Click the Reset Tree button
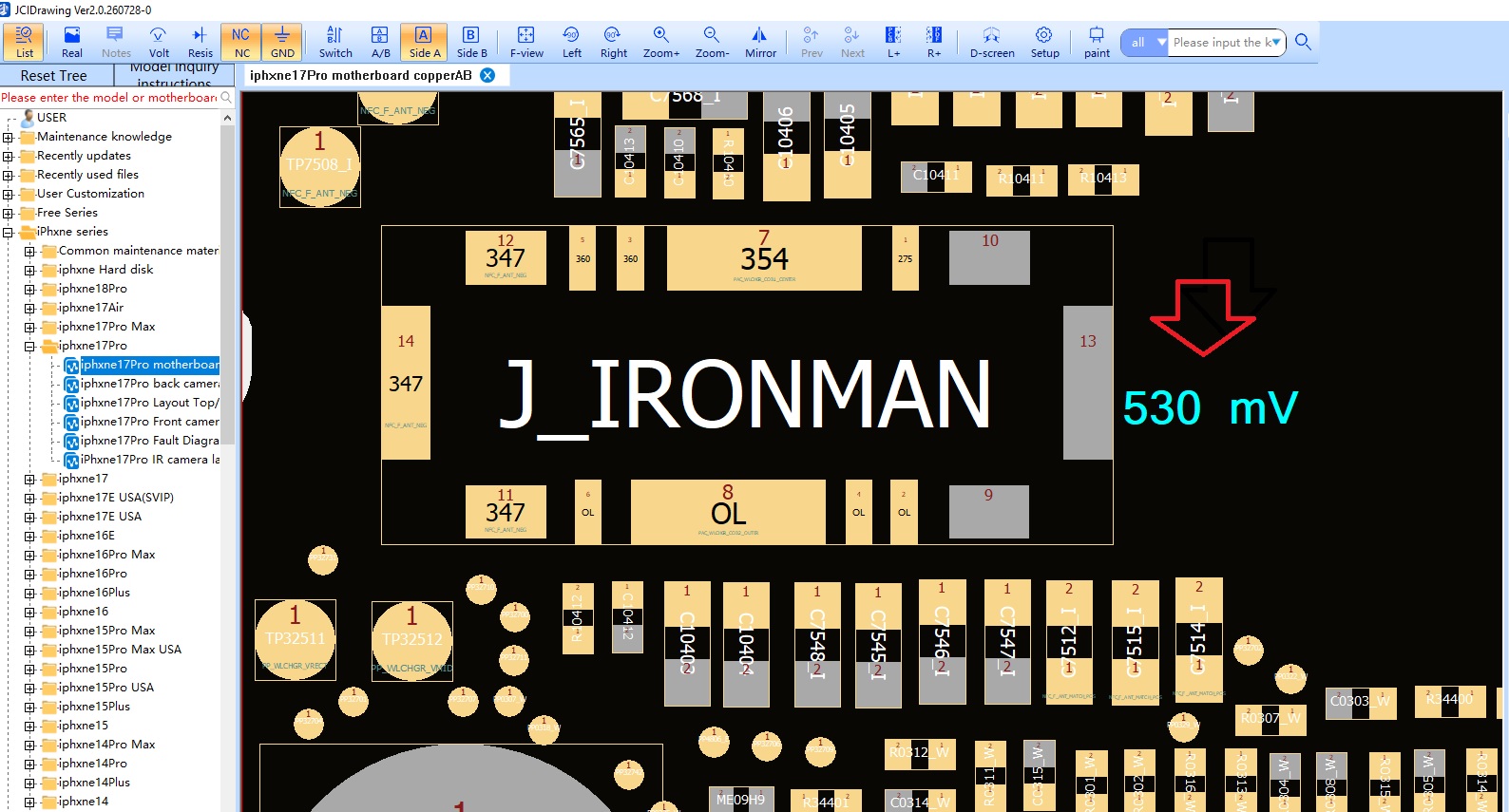Viewport: 1509px width, 812px height. pos(53,76)
